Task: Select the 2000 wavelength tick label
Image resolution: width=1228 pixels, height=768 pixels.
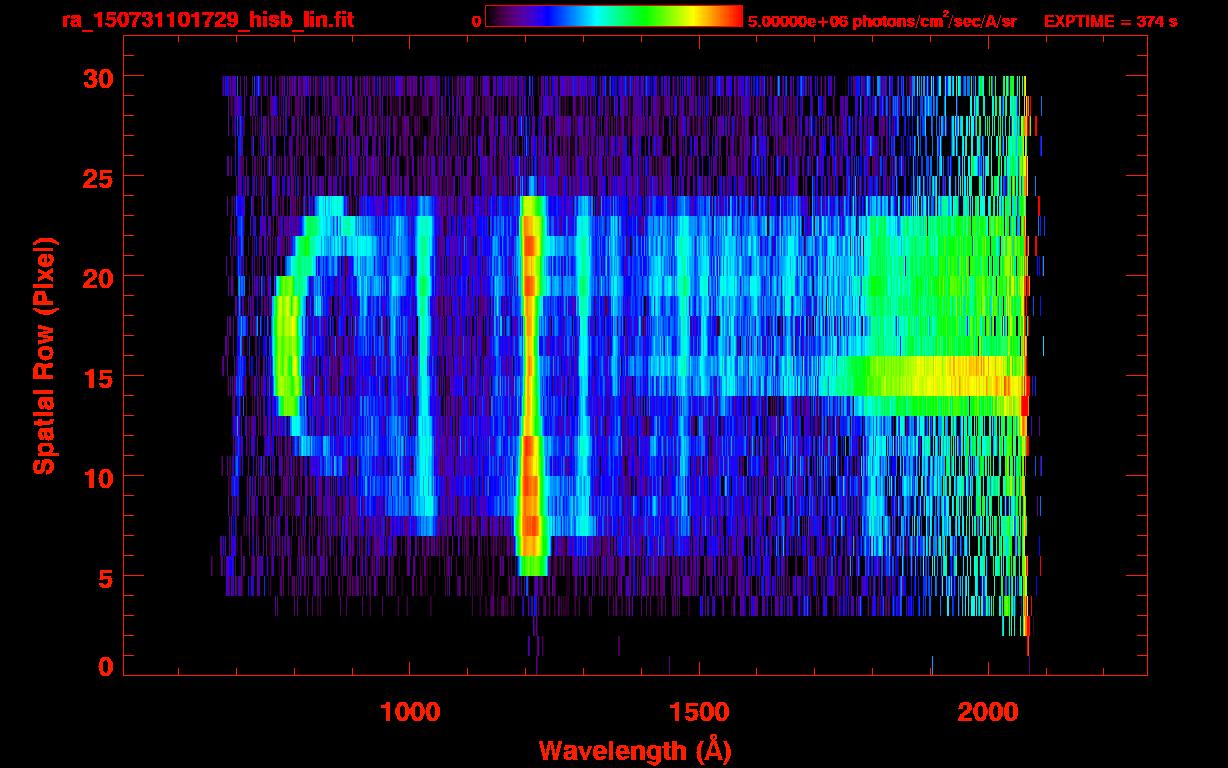Action: click(x=988, y=713)
